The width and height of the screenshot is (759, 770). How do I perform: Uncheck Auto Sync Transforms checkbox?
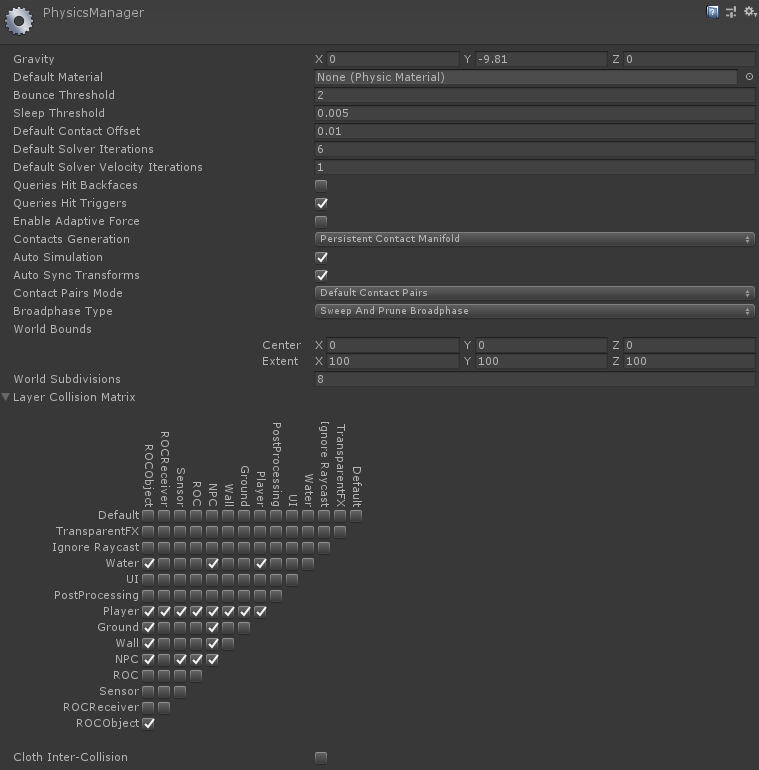pyautogui.click(x=321, y=275)
